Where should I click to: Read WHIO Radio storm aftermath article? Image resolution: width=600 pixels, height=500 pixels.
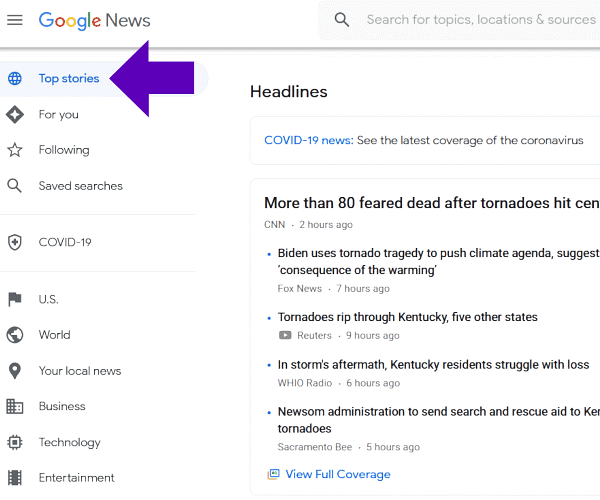(433, 365)
